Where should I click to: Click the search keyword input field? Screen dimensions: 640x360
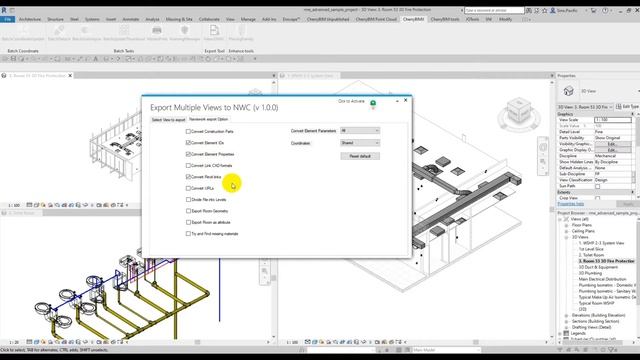coord(494,10)
